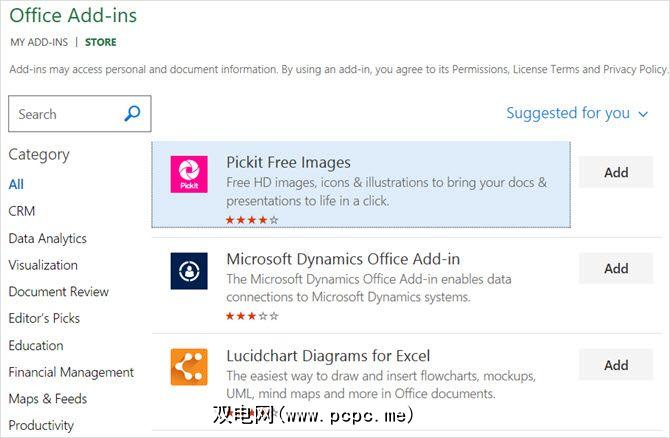This screenshot has height=438, width=670.
Task: Add Pickit Free Images add-in
Action: tap(616, 172)
